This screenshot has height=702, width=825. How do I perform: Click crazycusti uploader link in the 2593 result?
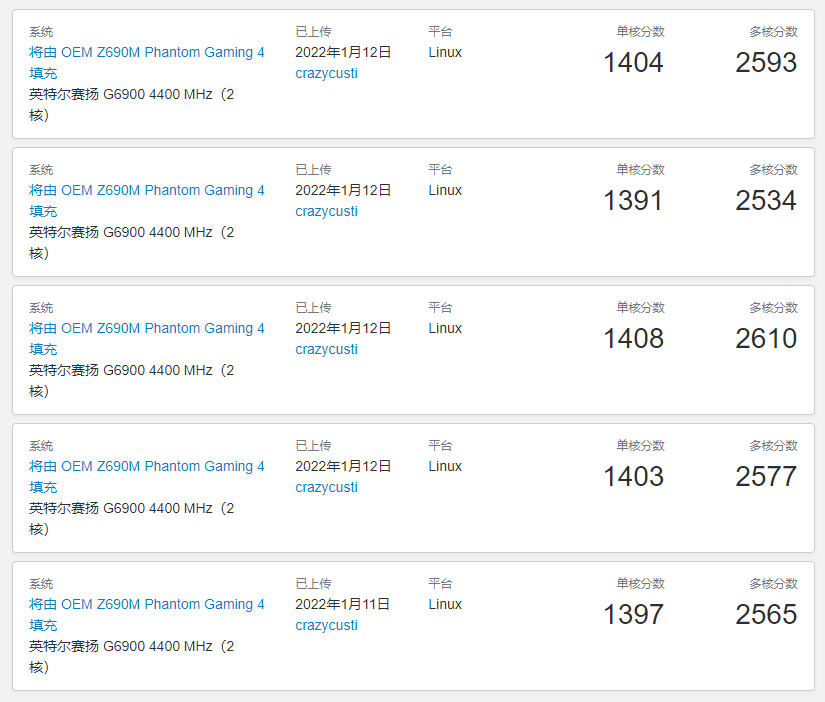[326, 73]
